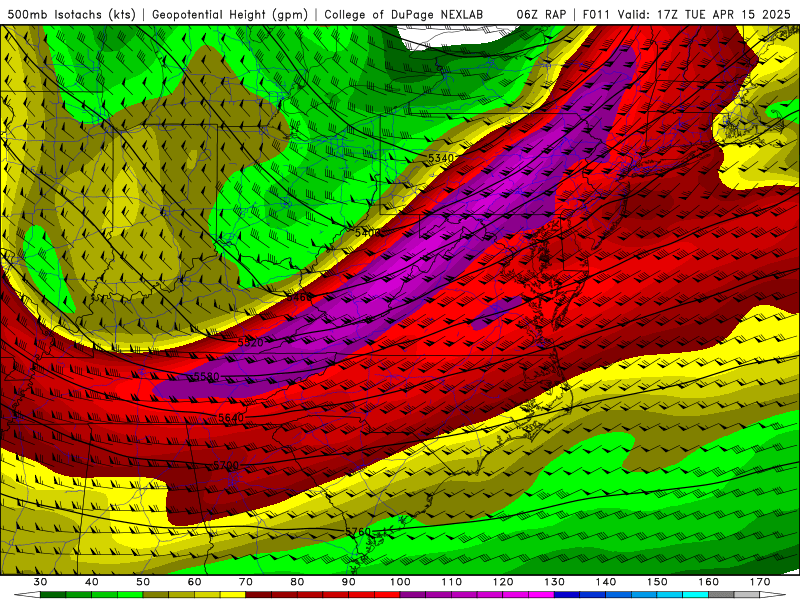Click the 5580 height contour label

click(x=207, y=377)
